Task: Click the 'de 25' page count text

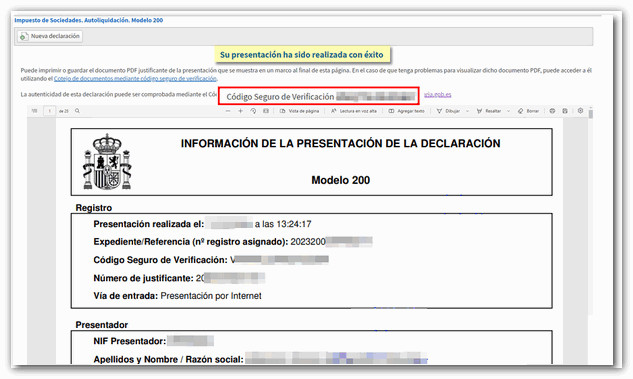Action: coord(64,111)
